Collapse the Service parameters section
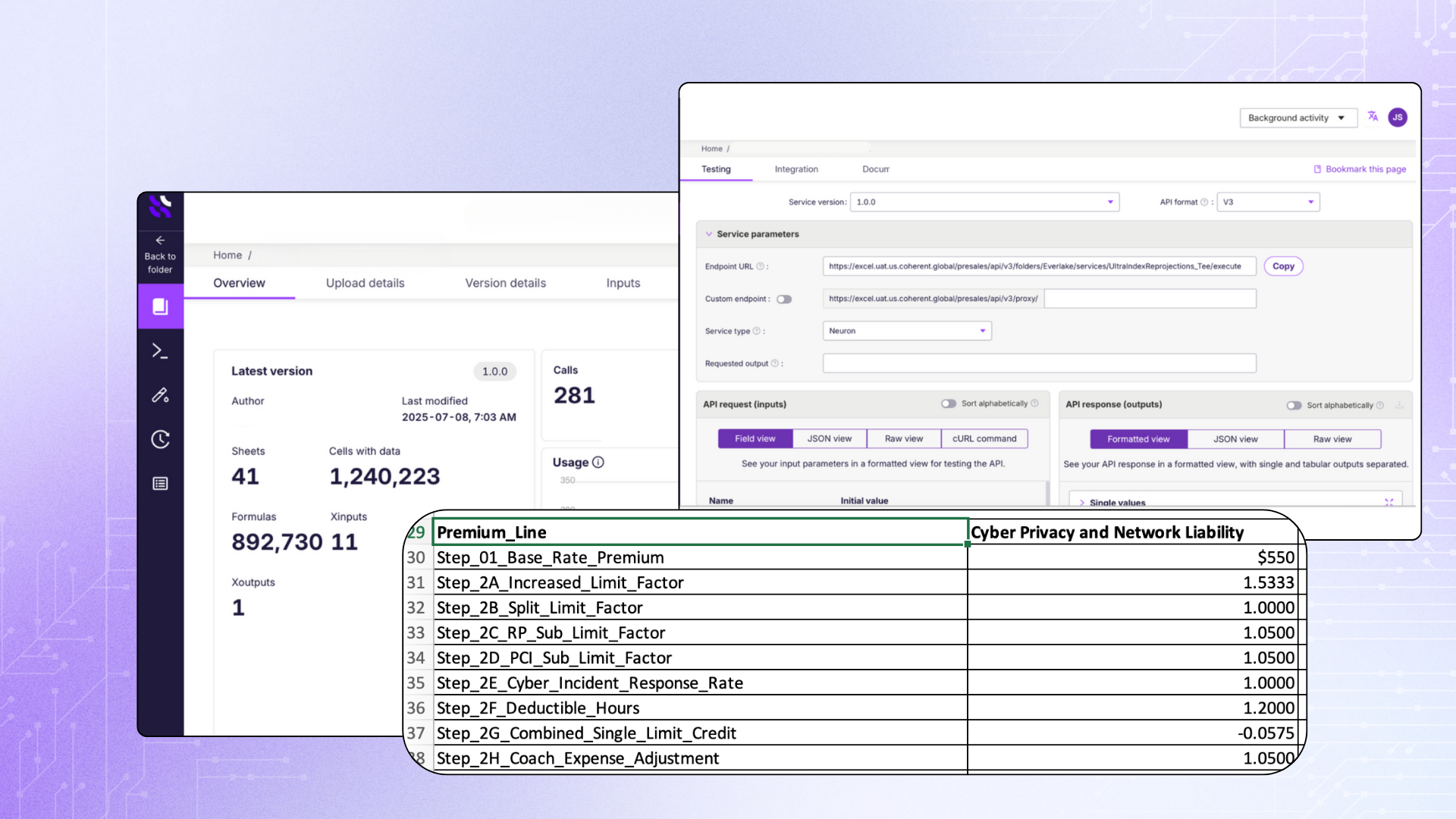The width and height of the screenshot is (1456, 819). pos(708,234)
